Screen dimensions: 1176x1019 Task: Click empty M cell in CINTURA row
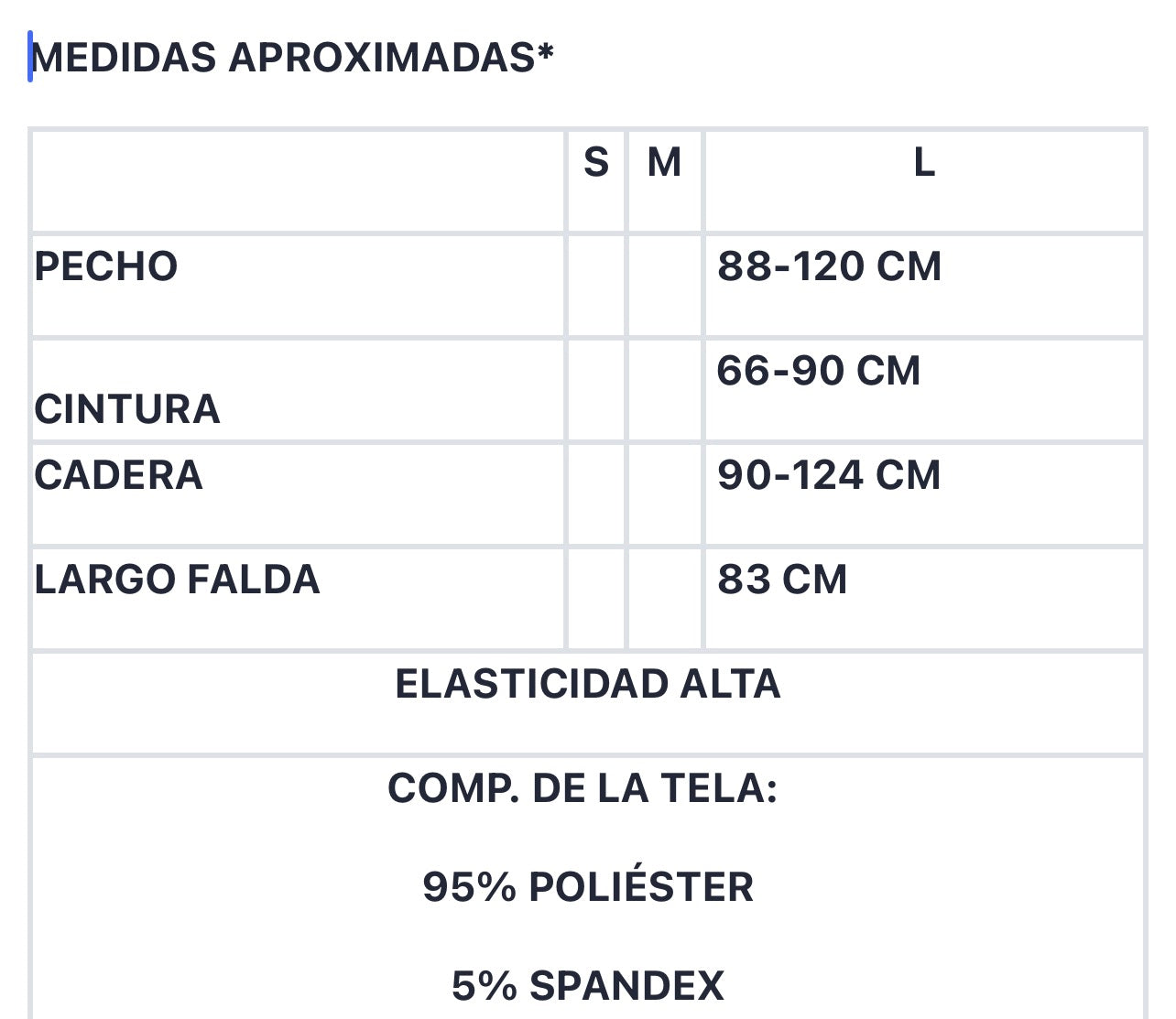click(x=664, y=390)
